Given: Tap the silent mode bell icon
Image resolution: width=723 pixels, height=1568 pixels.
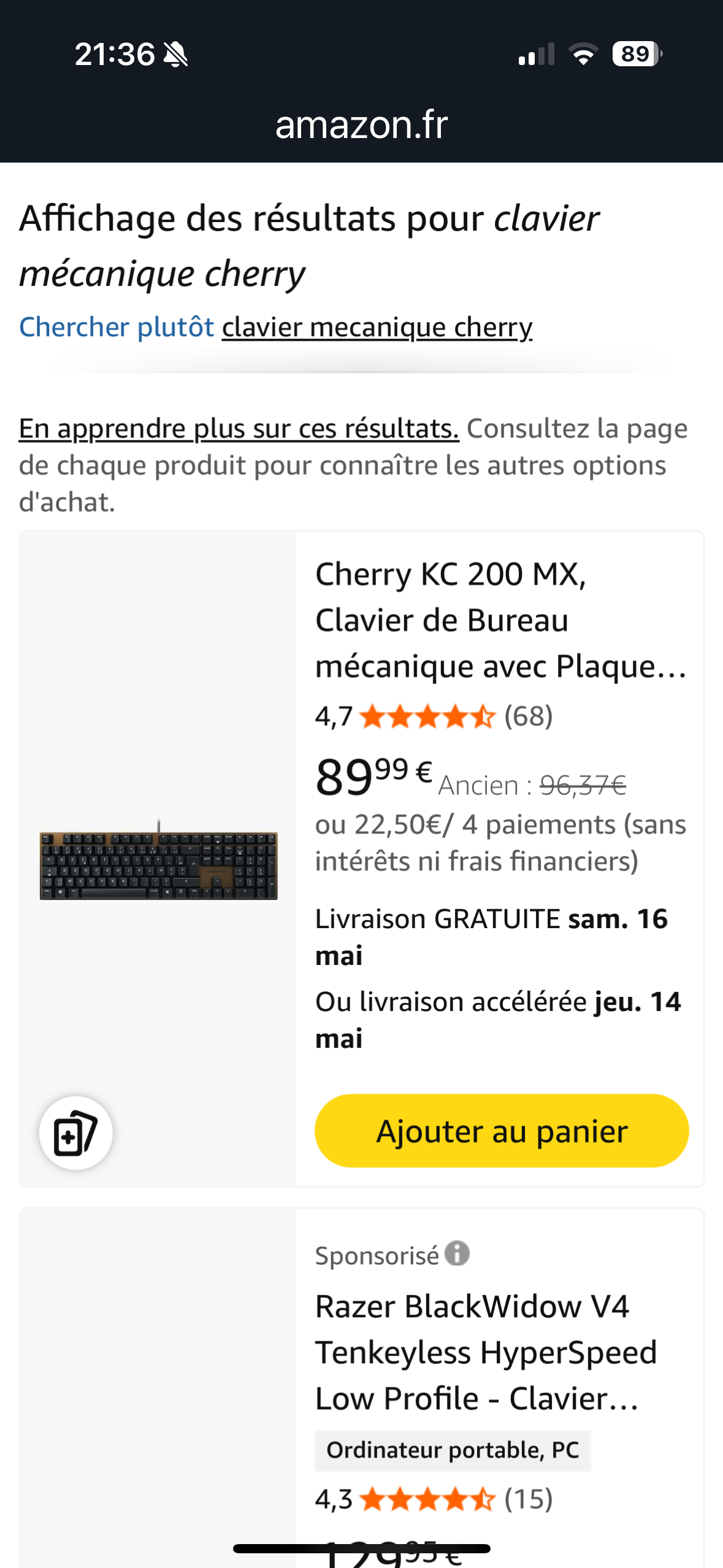Looking at the screenshot, I should point(176,55).
